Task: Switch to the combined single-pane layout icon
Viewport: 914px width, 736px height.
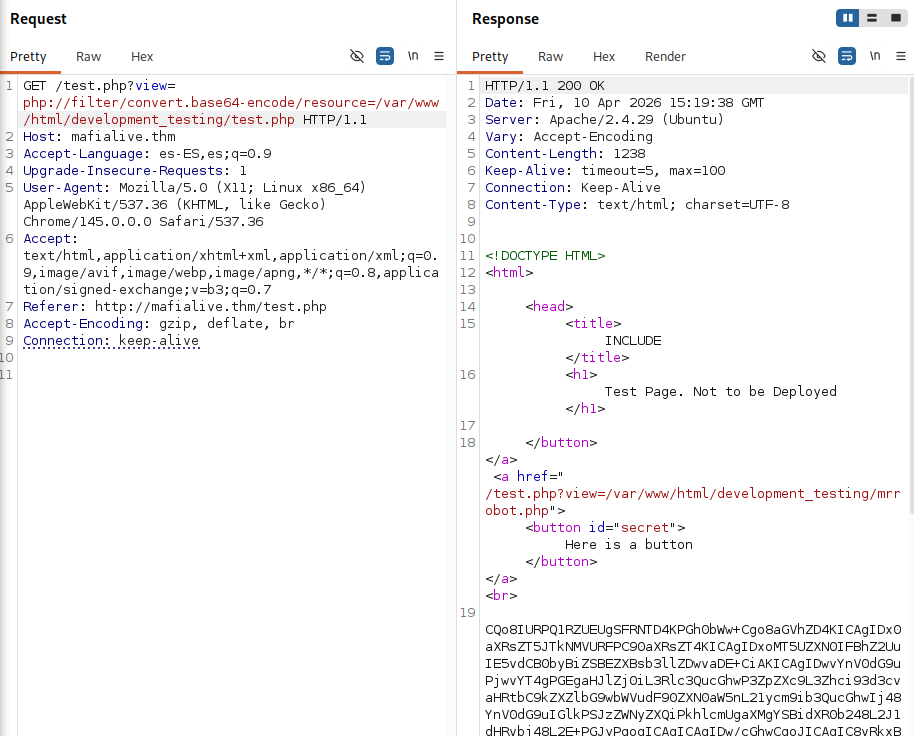Action: 896,18
